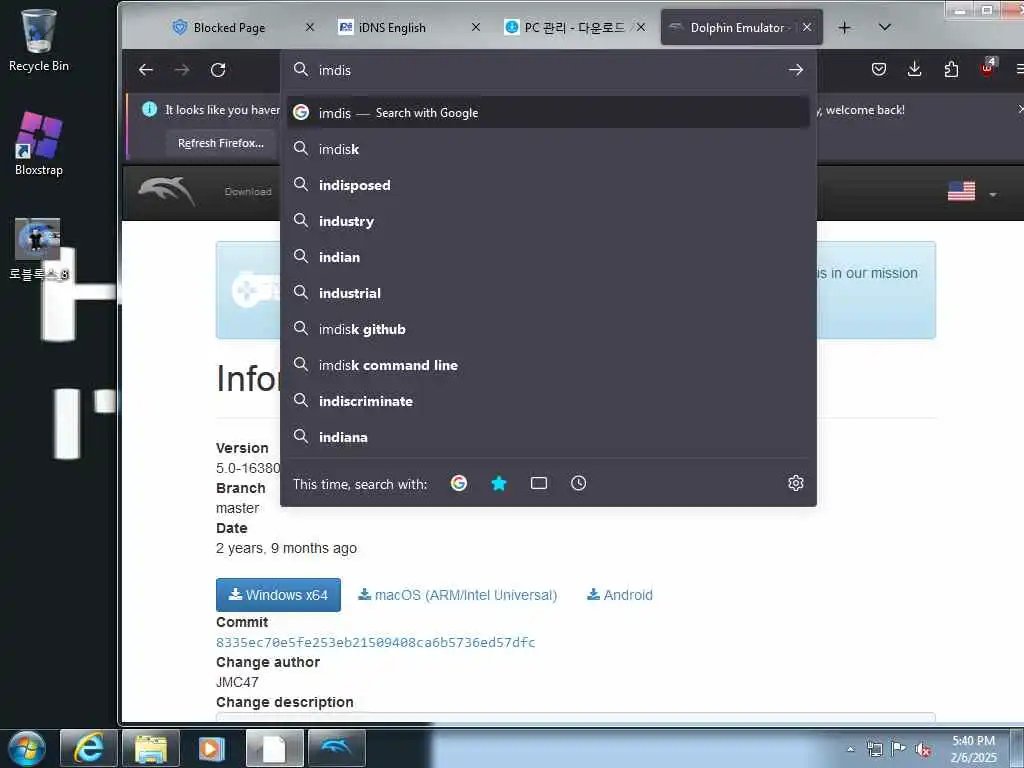
Task: Search open tabs with the tab icon
Action: pos(539,483)
